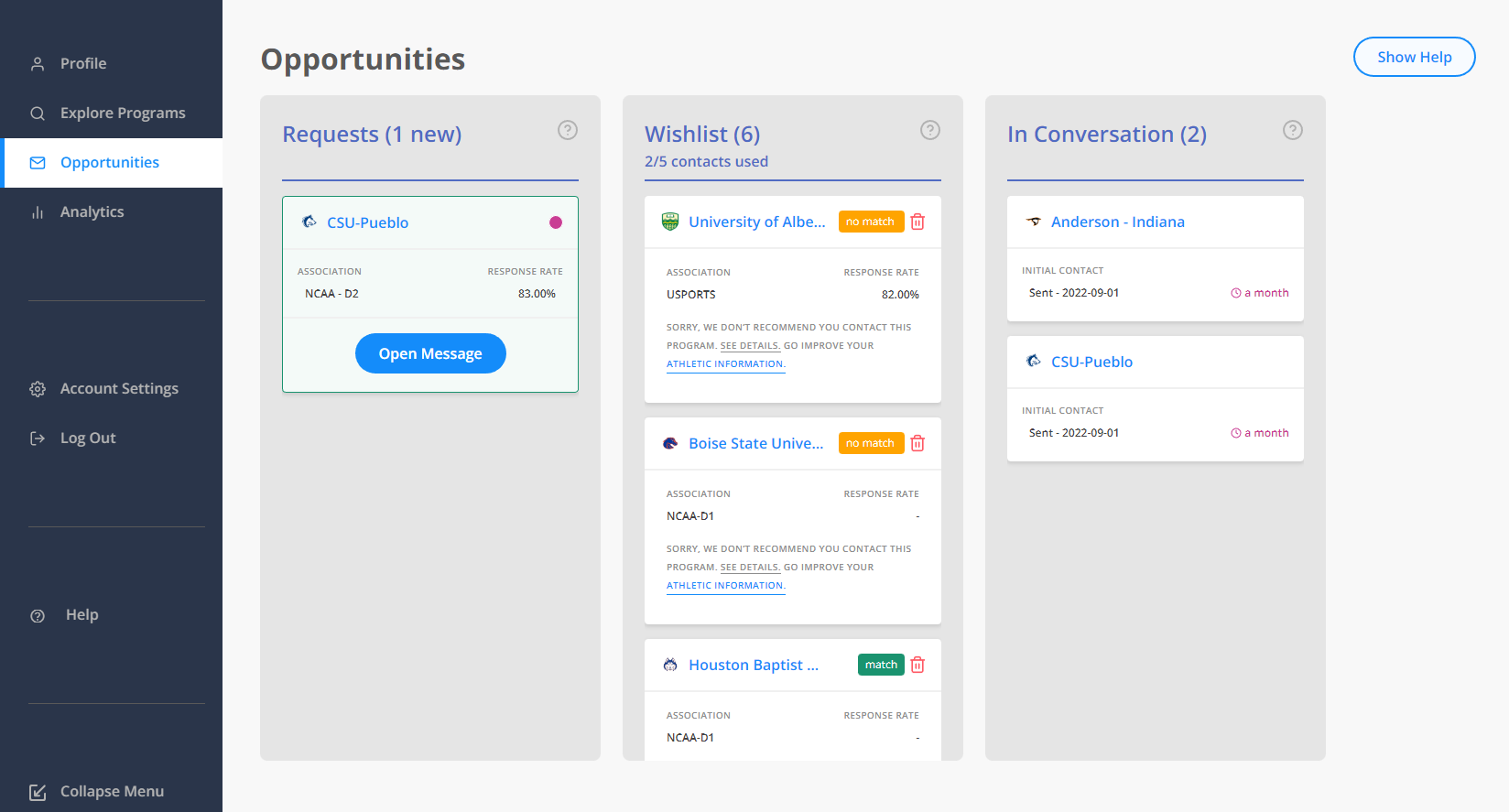Click 2/5 contacts used text

706,161
